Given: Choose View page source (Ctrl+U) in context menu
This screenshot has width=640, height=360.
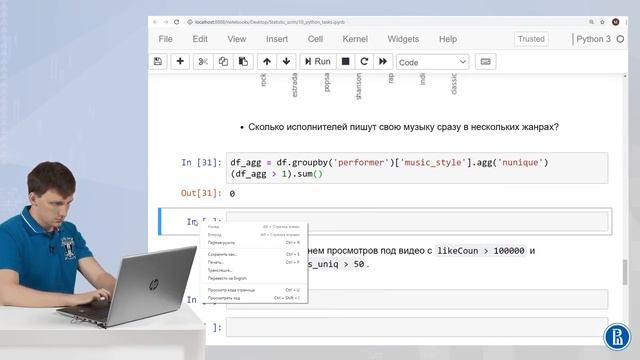Looking at the screenshot, I should point(253,290).
